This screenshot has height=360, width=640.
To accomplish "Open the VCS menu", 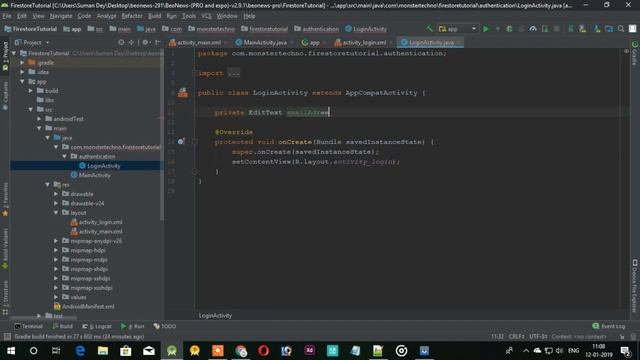I will tap(207, 16).
